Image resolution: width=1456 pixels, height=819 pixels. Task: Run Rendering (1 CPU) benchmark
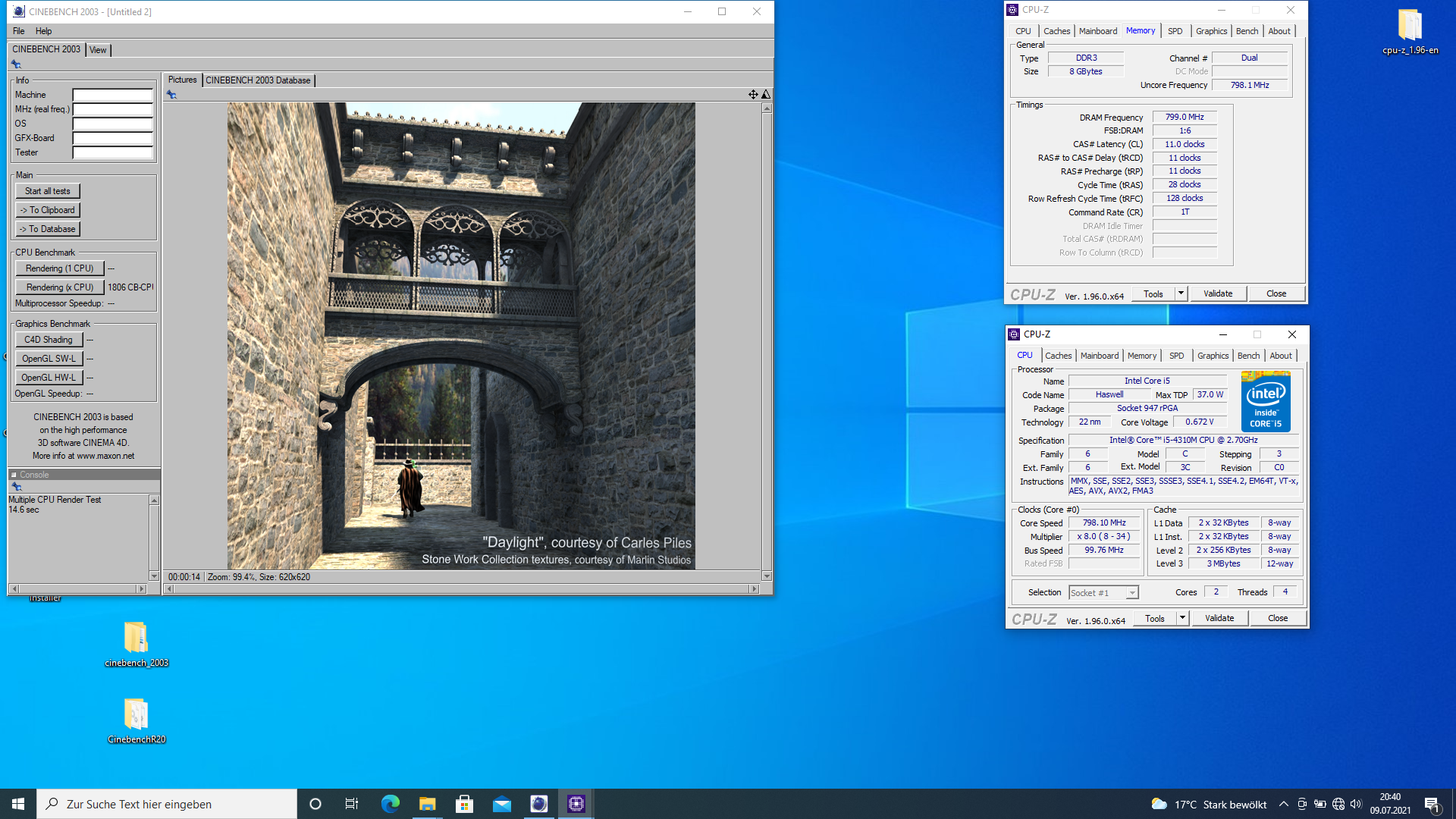pyautogui.click(x=60, y=268)
